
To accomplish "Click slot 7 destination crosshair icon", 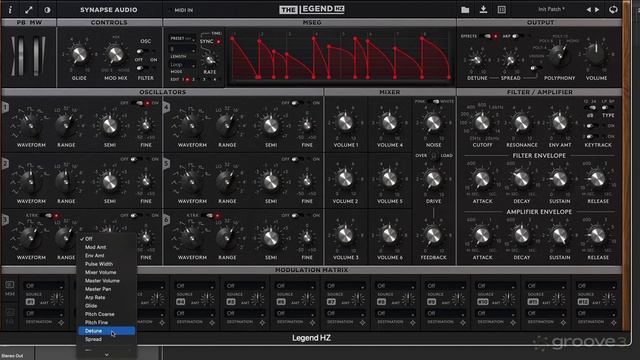I will [x=362, y=322].
